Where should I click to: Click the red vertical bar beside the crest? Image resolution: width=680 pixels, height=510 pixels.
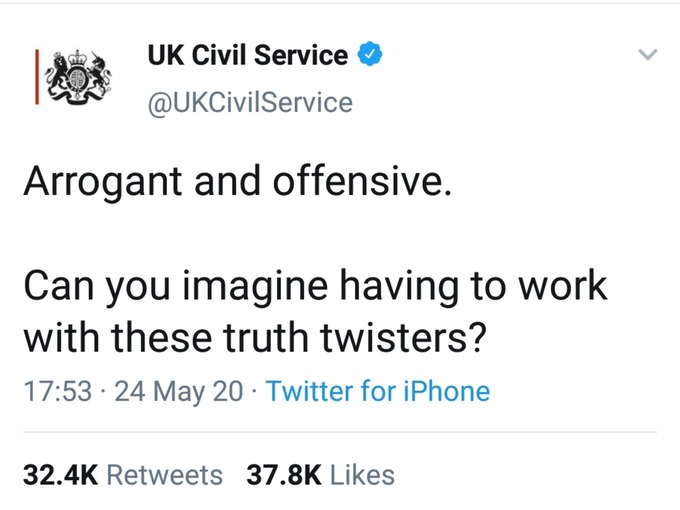click(37, 77)
